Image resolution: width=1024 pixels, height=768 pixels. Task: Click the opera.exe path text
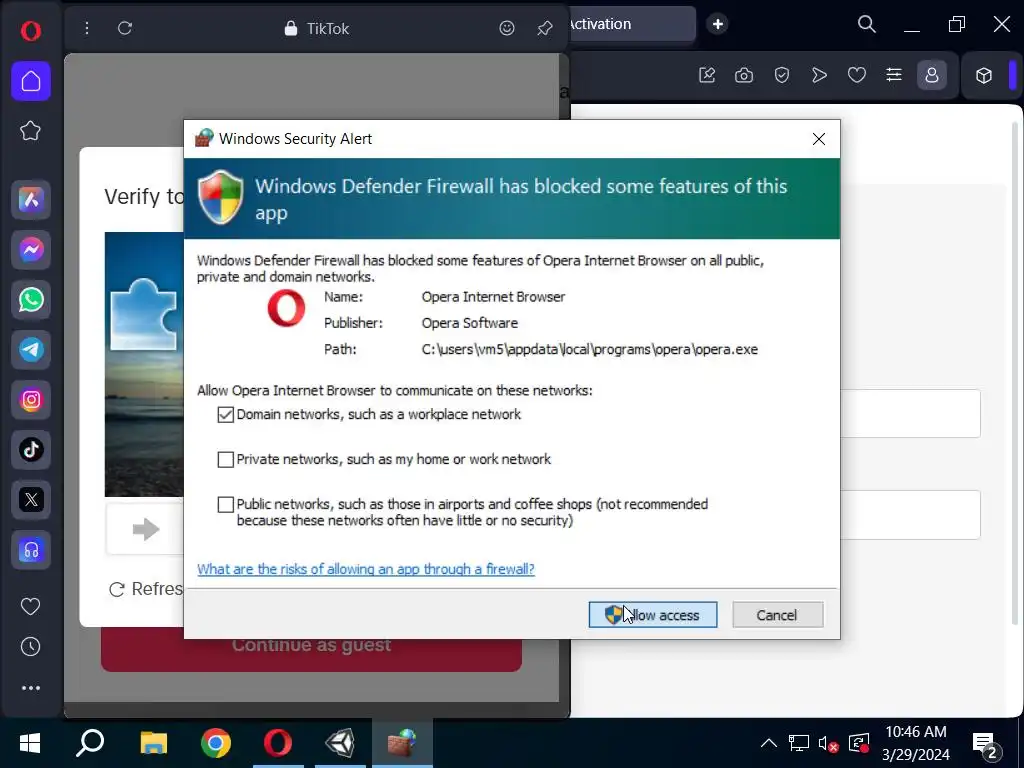(590, 349)
